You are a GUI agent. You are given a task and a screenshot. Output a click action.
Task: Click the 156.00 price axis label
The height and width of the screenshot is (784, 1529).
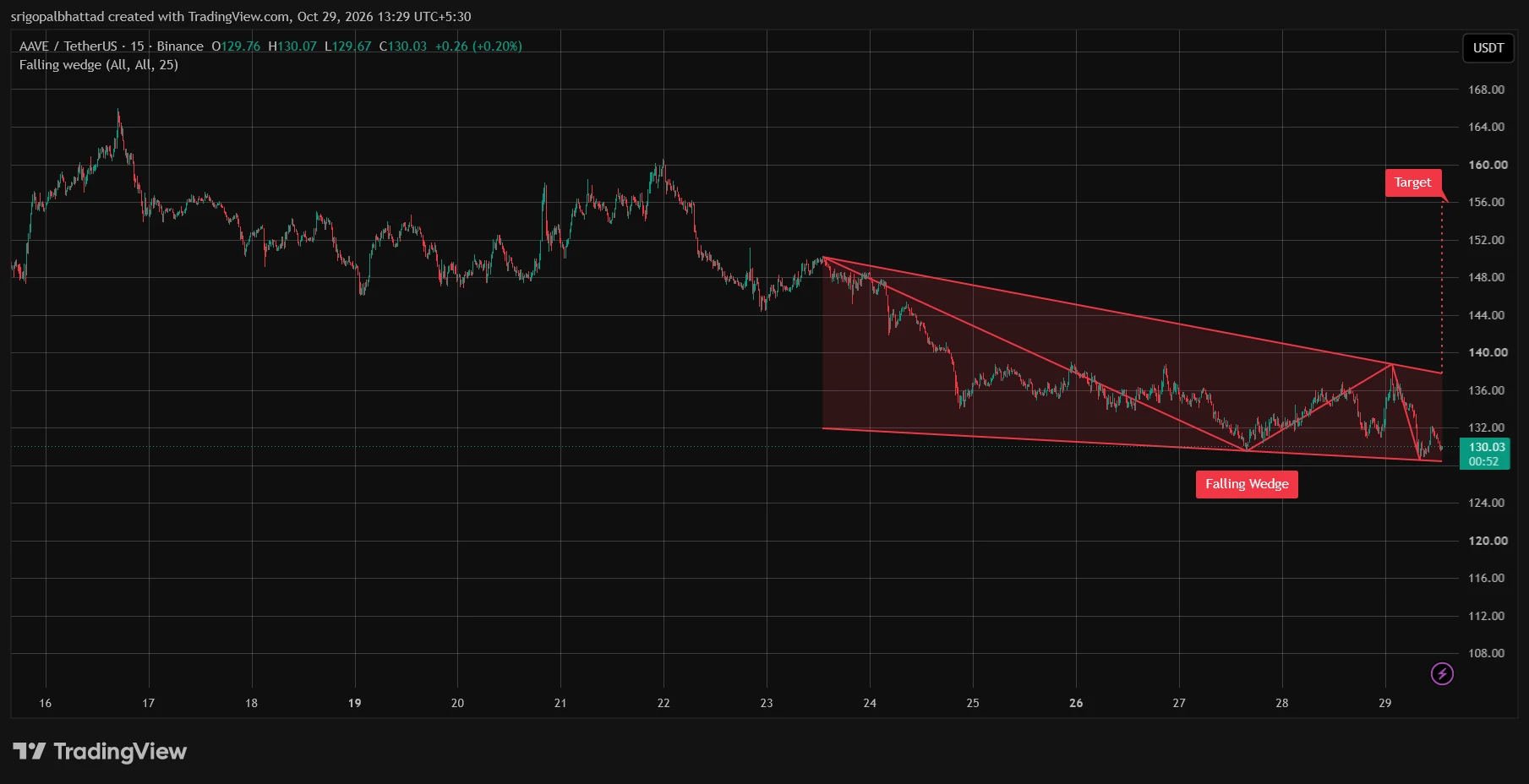(x=1486, y=202)
